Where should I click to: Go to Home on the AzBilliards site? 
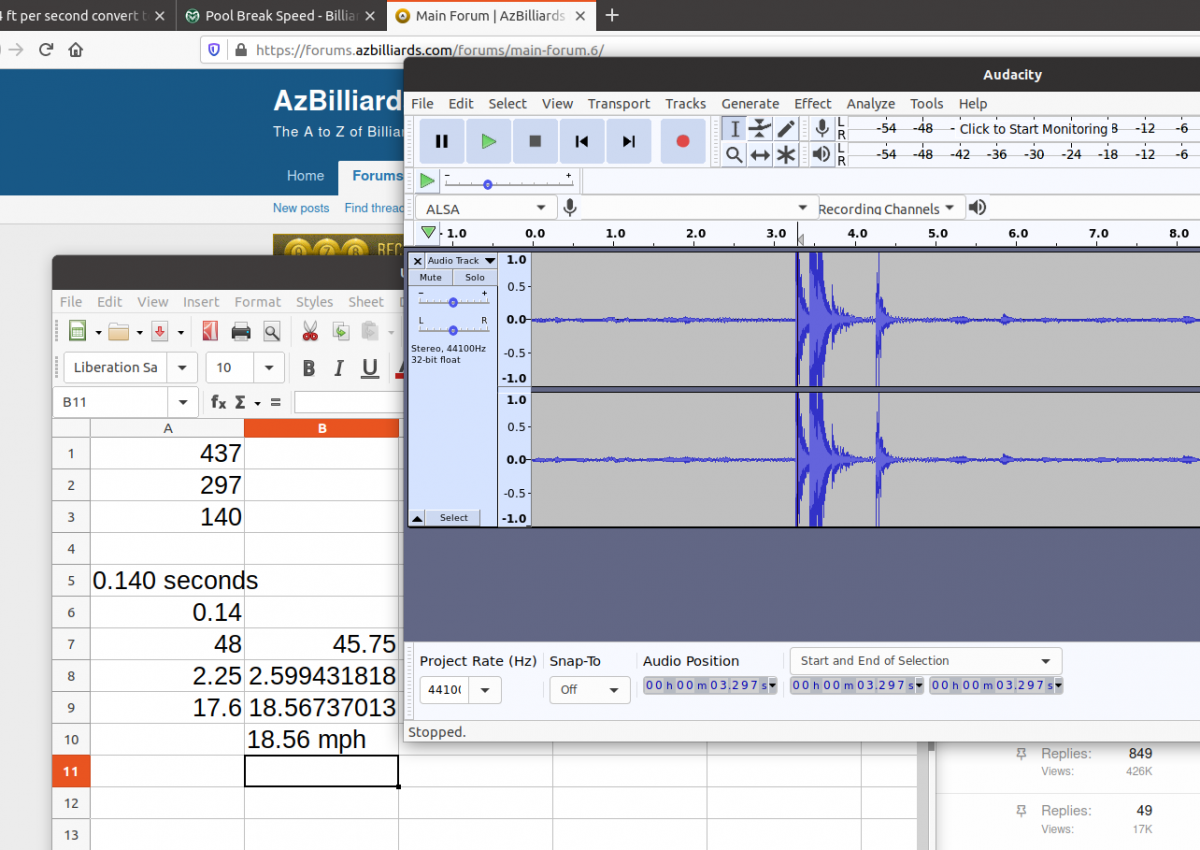305,176
